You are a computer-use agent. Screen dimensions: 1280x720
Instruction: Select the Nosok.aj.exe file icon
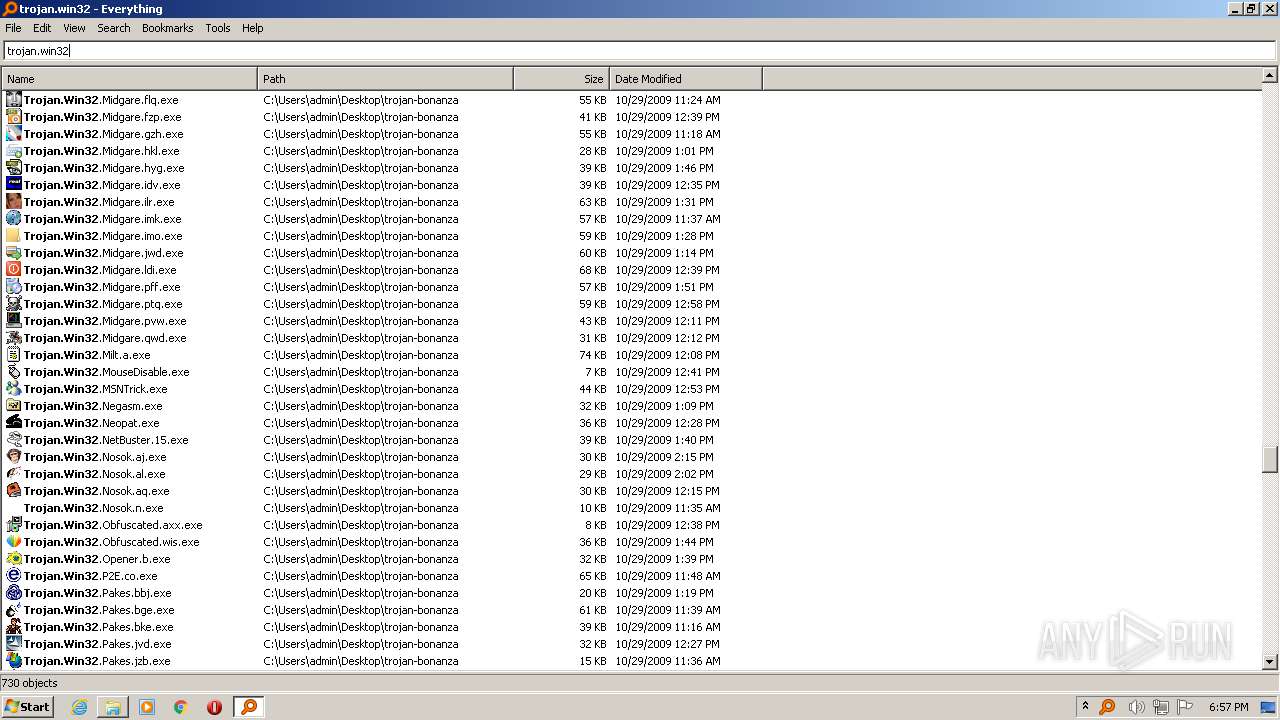click(14, 457)
